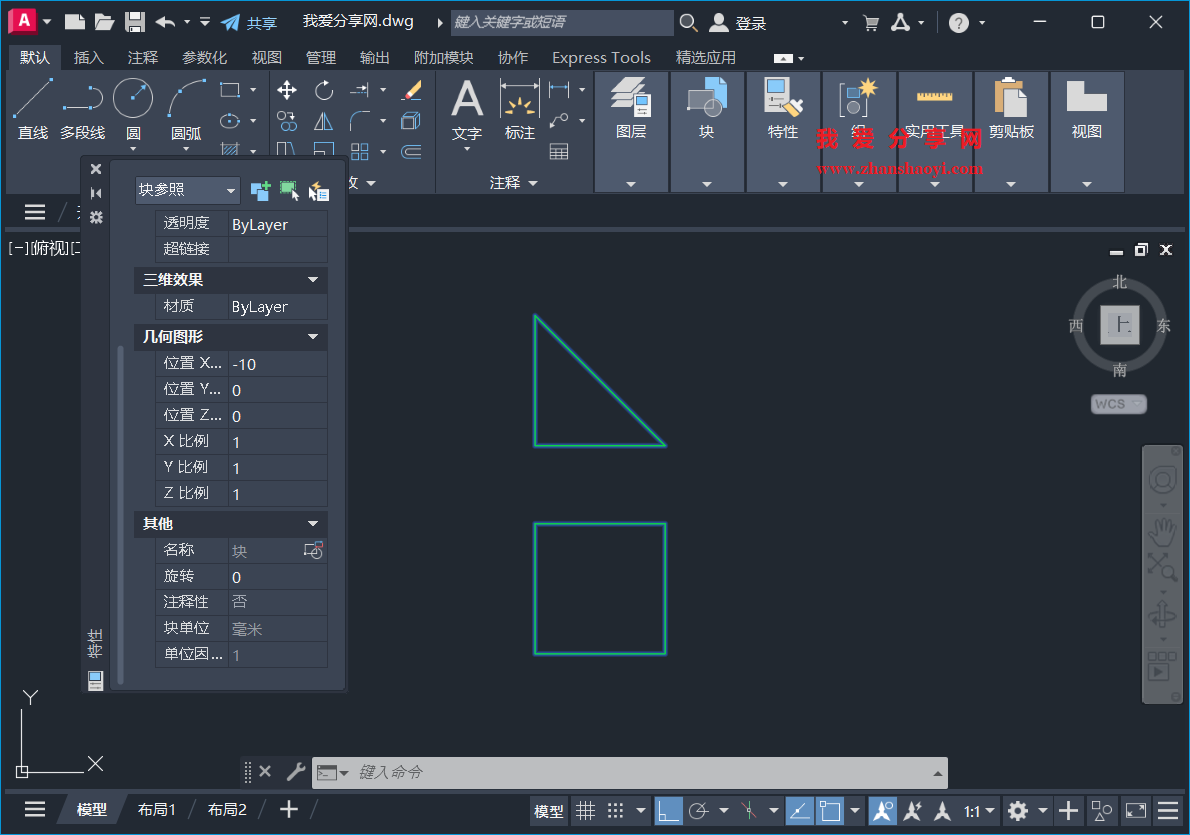Viewport: 1190px width, 835px height.
Task: Click Select Objects icon in properties palette
Action: click(289, 191)
